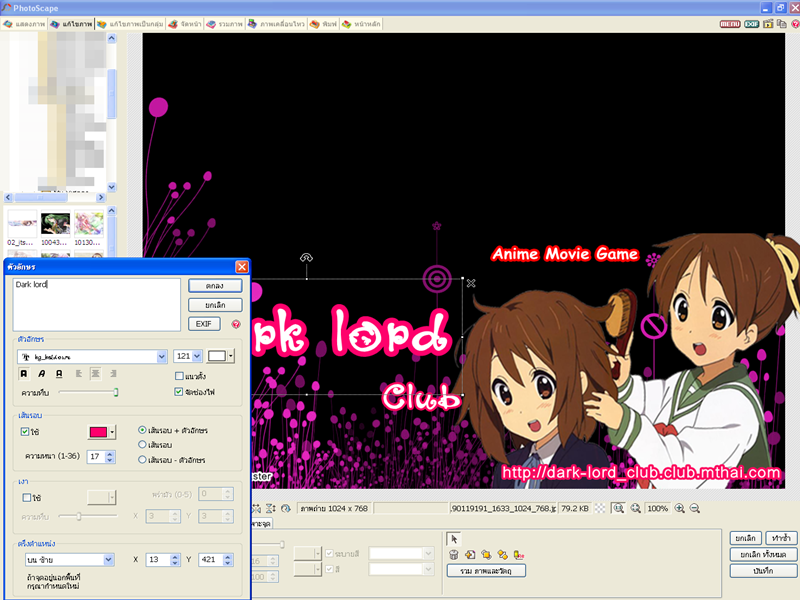Select the เส้นรอบ + ตัวอักษร radio option
The width and height of the screenshot is (800, 600).
pos(142,430)
